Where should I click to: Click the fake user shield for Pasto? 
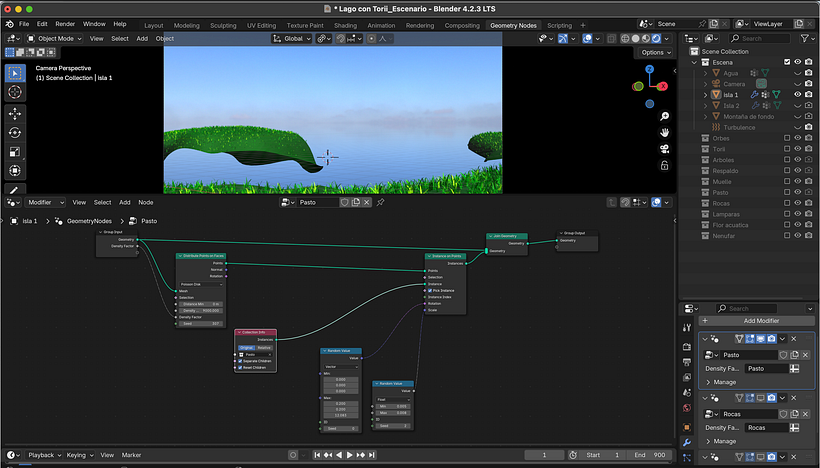tap(345, 202)
